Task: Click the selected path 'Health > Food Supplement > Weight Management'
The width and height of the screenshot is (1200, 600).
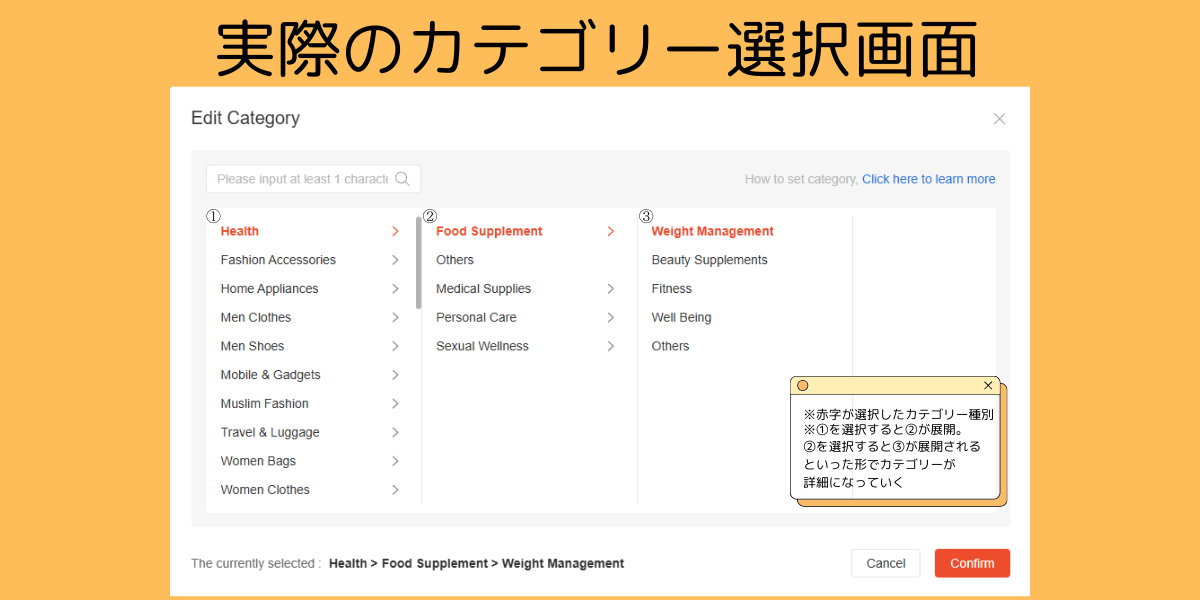Action: pyautogui.click(x=476, y=564)
